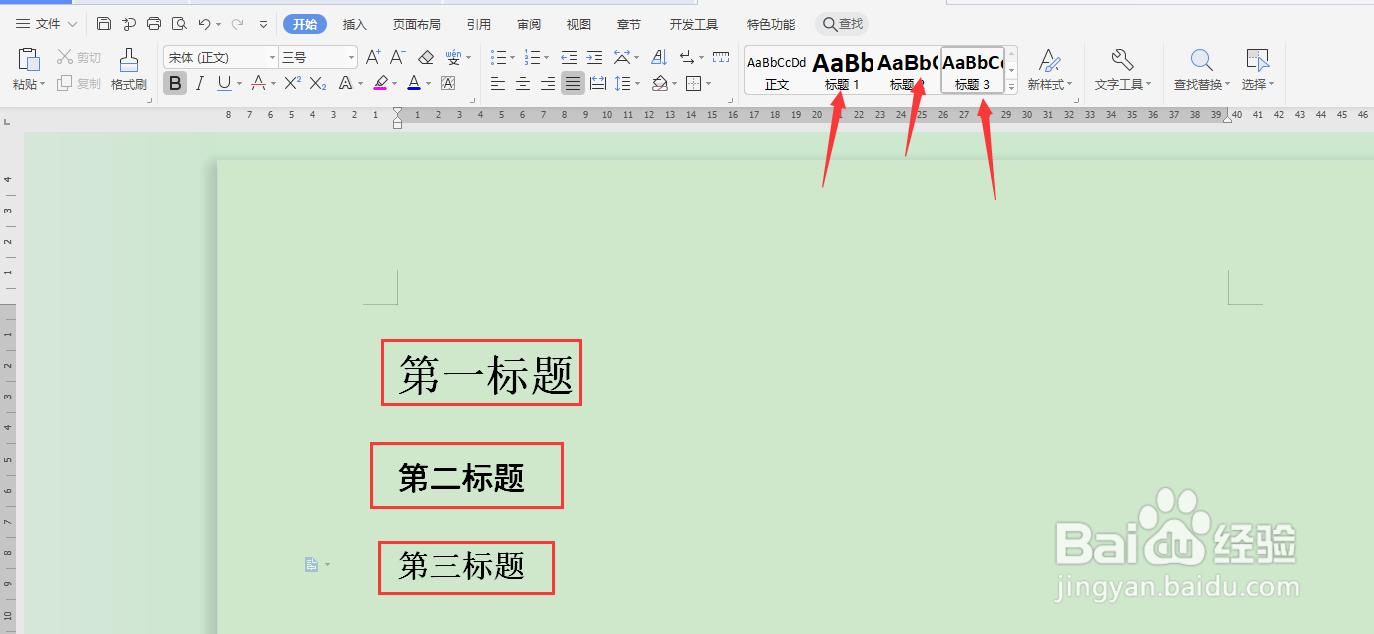Switch to the 视图 tab
This screenshot has width=1374, height=634.
pyautogui.click(x=578, y=24)
